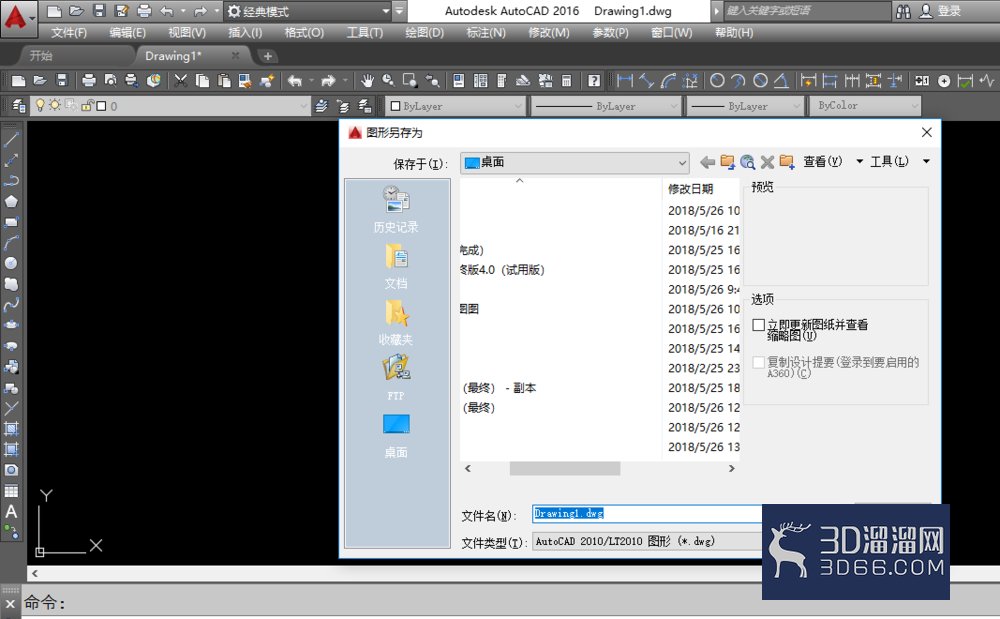Image resolution: width=1000 pixels, height=619 pixels.
Task: Open the 文件类型 dropdown AutoCAD 2010/LT2010
Action: 647,541
